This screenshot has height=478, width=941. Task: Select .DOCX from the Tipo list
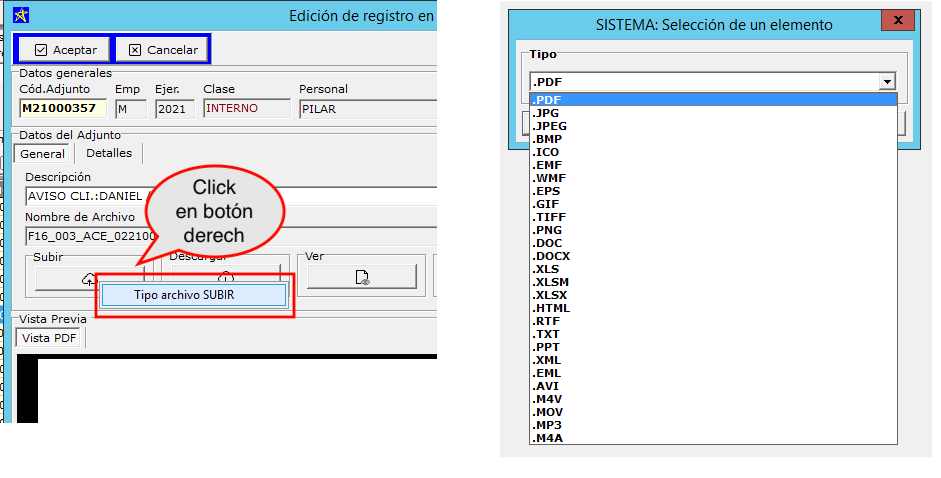(x=551, y=256)
